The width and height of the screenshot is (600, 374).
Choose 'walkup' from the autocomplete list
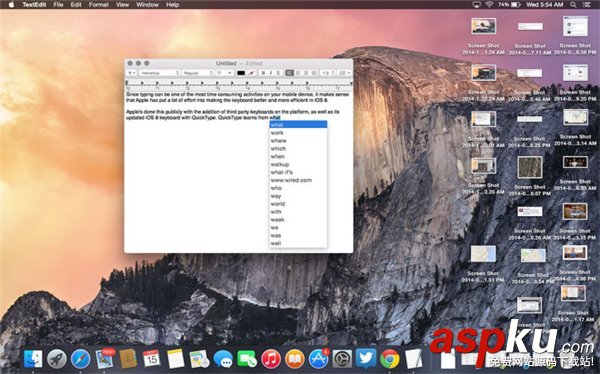point(298,164)
